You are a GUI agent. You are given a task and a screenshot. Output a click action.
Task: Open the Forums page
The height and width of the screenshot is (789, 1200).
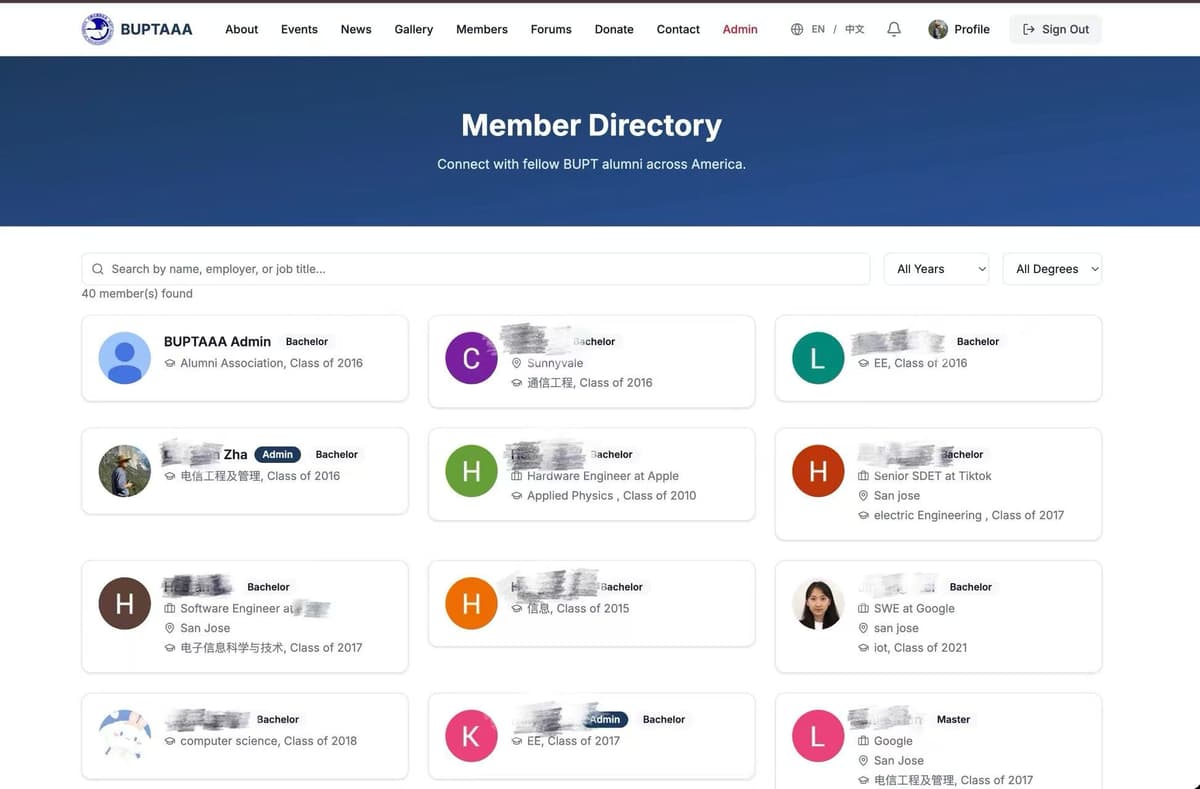tap(551, 29)
